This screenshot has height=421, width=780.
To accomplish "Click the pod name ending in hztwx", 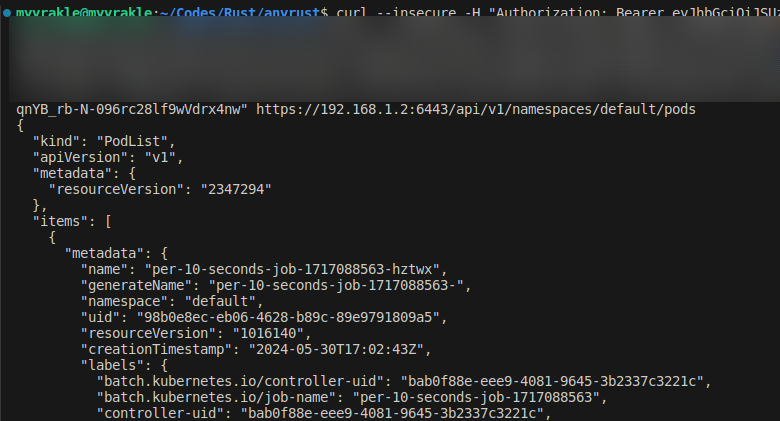I will click(x=294, y=269).
